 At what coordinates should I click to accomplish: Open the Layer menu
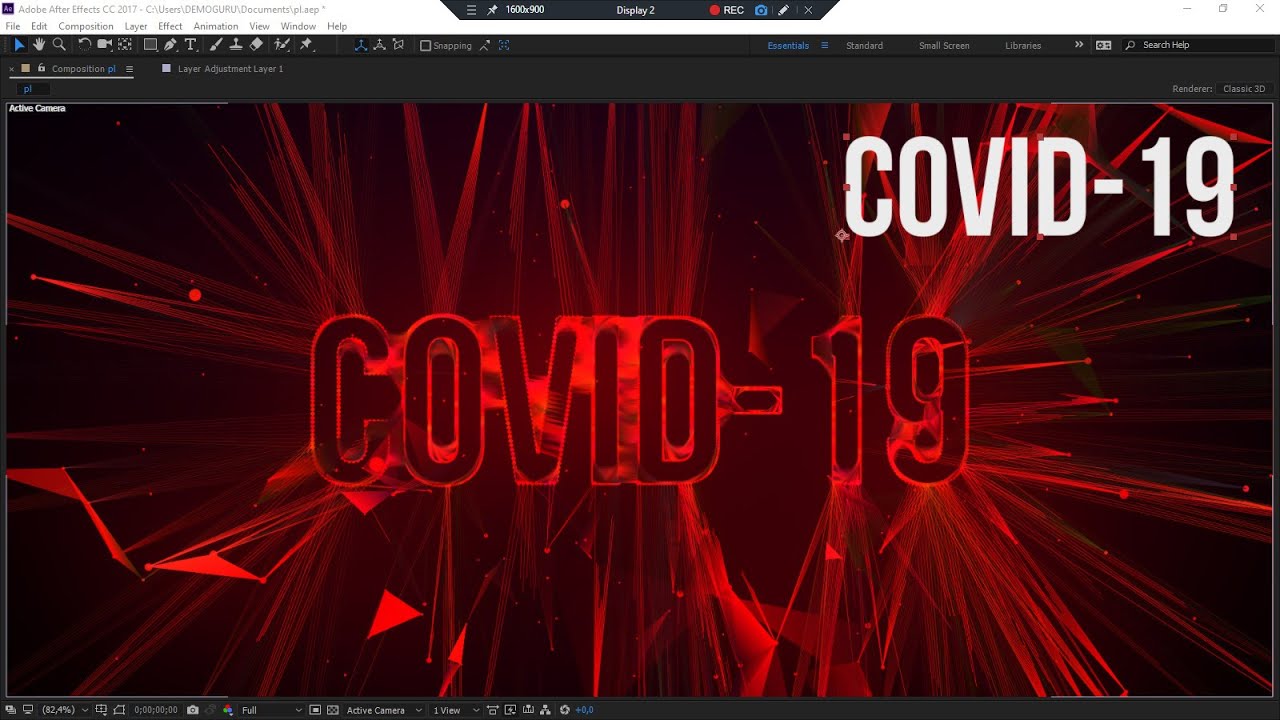pos(136,26)
